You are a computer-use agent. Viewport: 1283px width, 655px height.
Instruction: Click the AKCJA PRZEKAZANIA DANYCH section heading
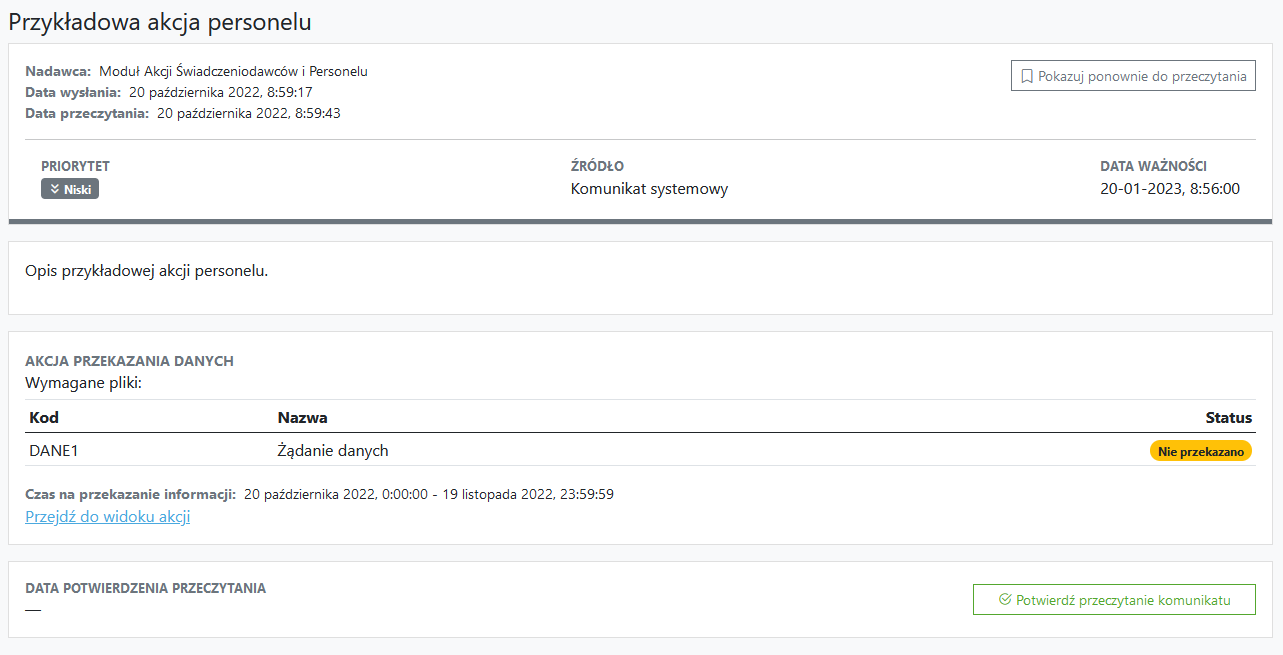coord(129,361)
